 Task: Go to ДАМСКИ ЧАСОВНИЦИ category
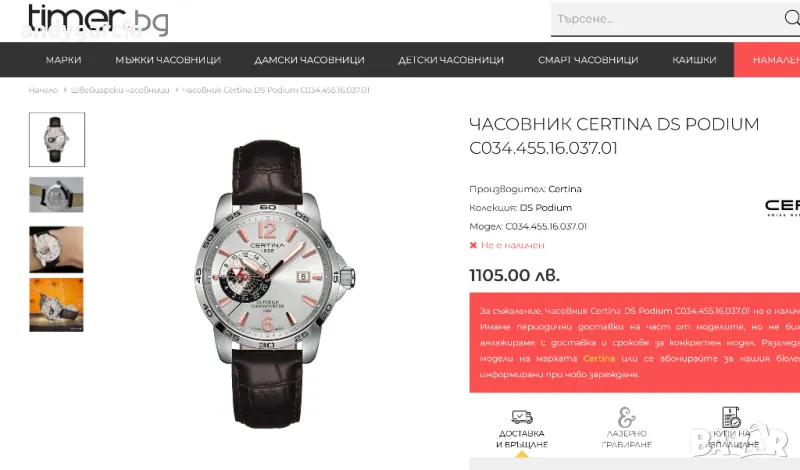tap(309, 60)
